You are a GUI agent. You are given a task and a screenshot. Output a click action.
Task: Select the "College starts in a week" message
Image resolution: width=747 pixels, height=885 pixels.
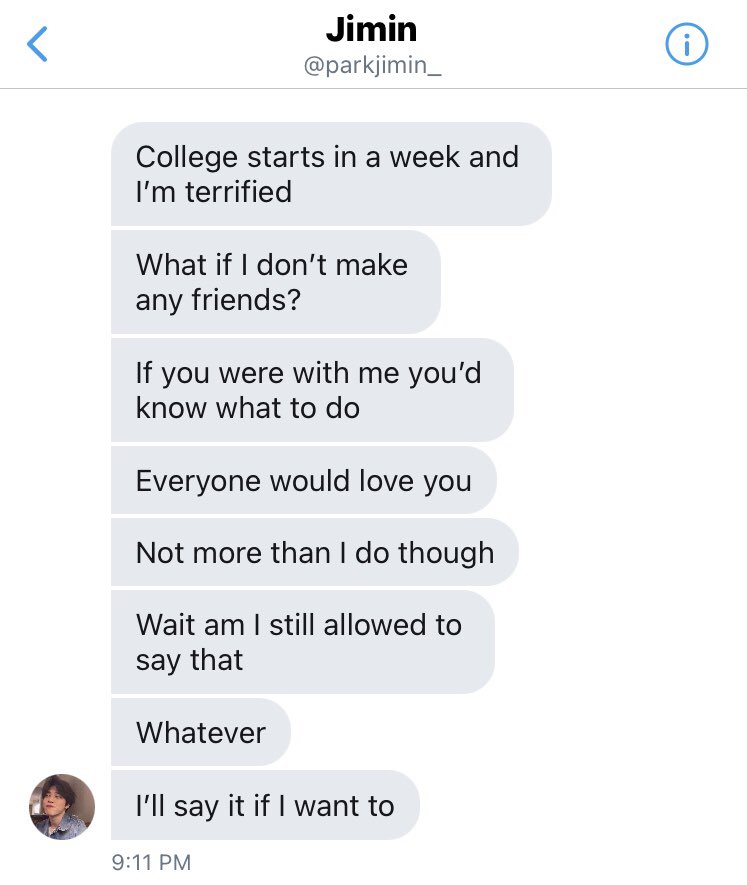[x=330, y=174]
